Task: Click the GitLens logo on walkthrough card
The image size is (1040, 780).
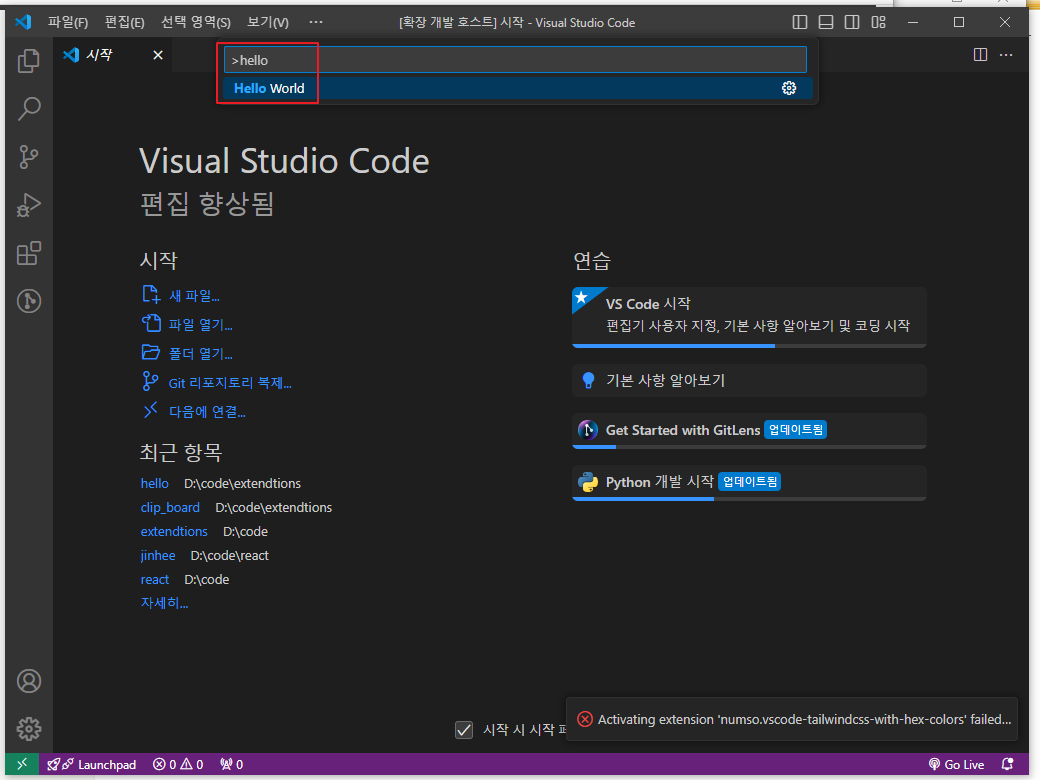Action: tap(588, 430)
